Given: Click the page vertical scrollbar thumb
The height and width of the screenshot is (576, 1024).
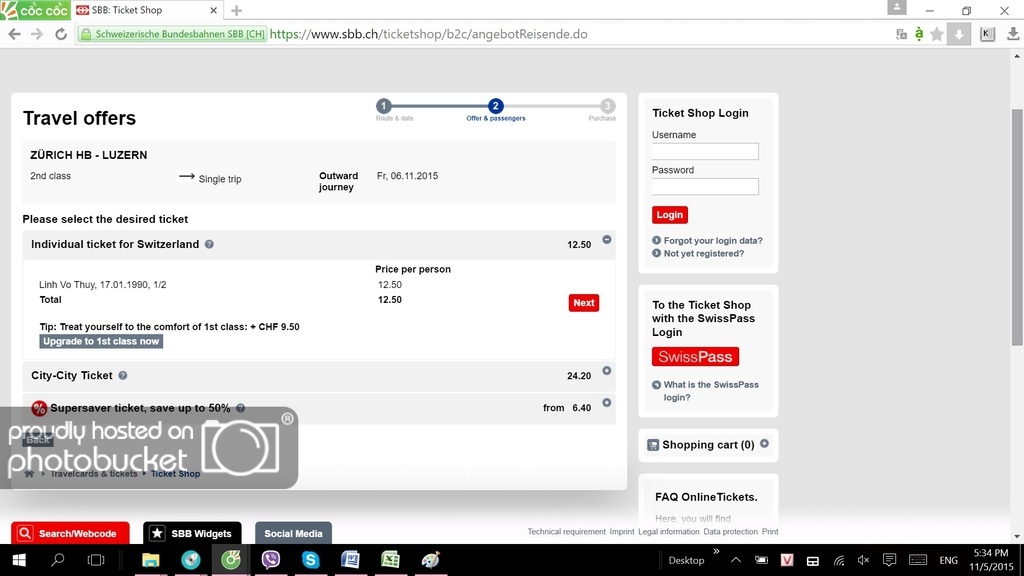Looking at the screenshot, I should tap(1017, 227).
